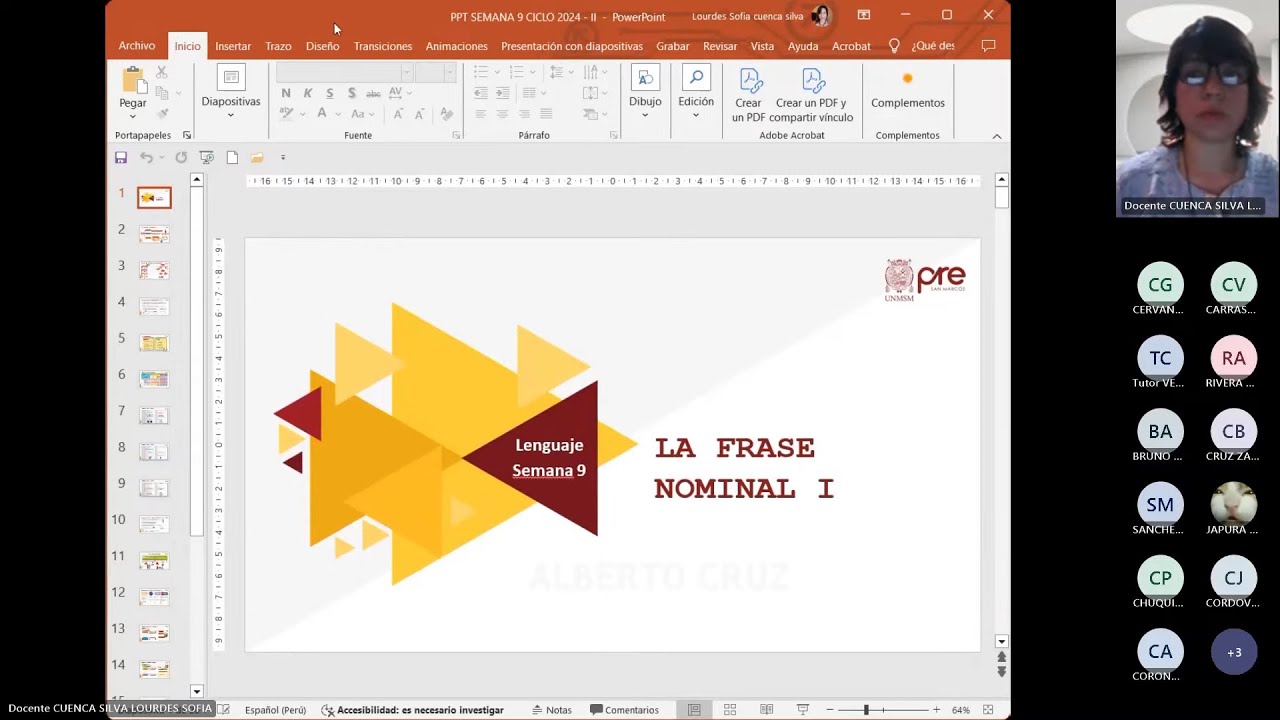Screen dimensions: 1280x720
Task: Toggle strikethrough abc formatting
Action: tap(373, 93)
